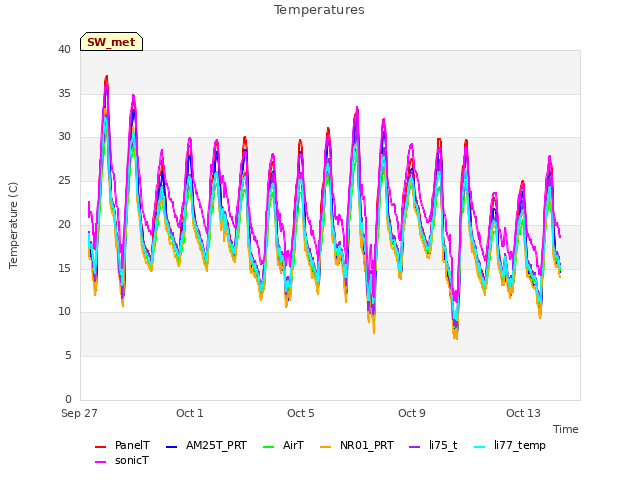
Task: Toggle the li77_temp legend entry
Action: click(510, 445)
